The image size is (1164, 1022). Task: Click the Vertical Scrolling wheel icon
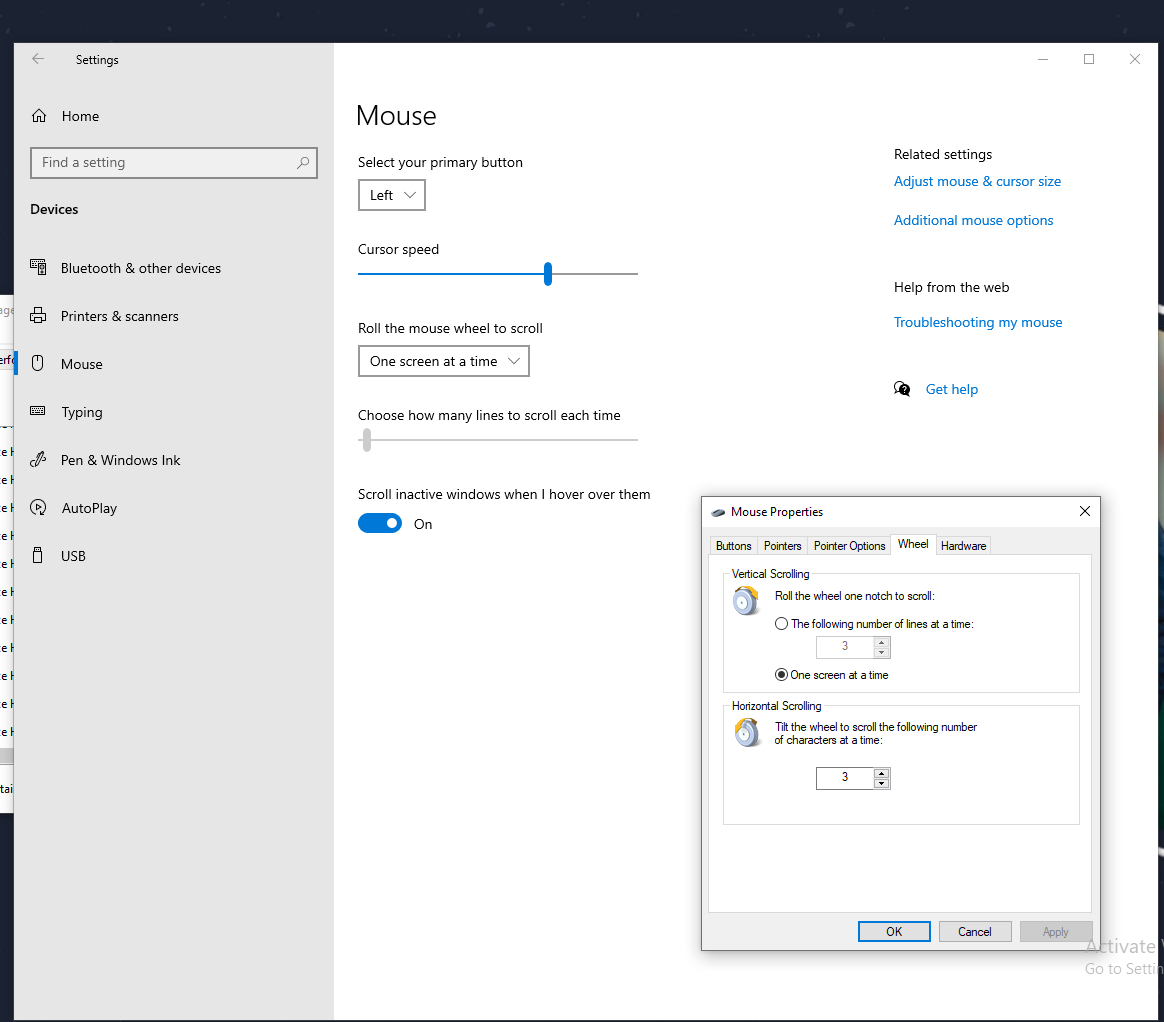[x=746, y=600]
